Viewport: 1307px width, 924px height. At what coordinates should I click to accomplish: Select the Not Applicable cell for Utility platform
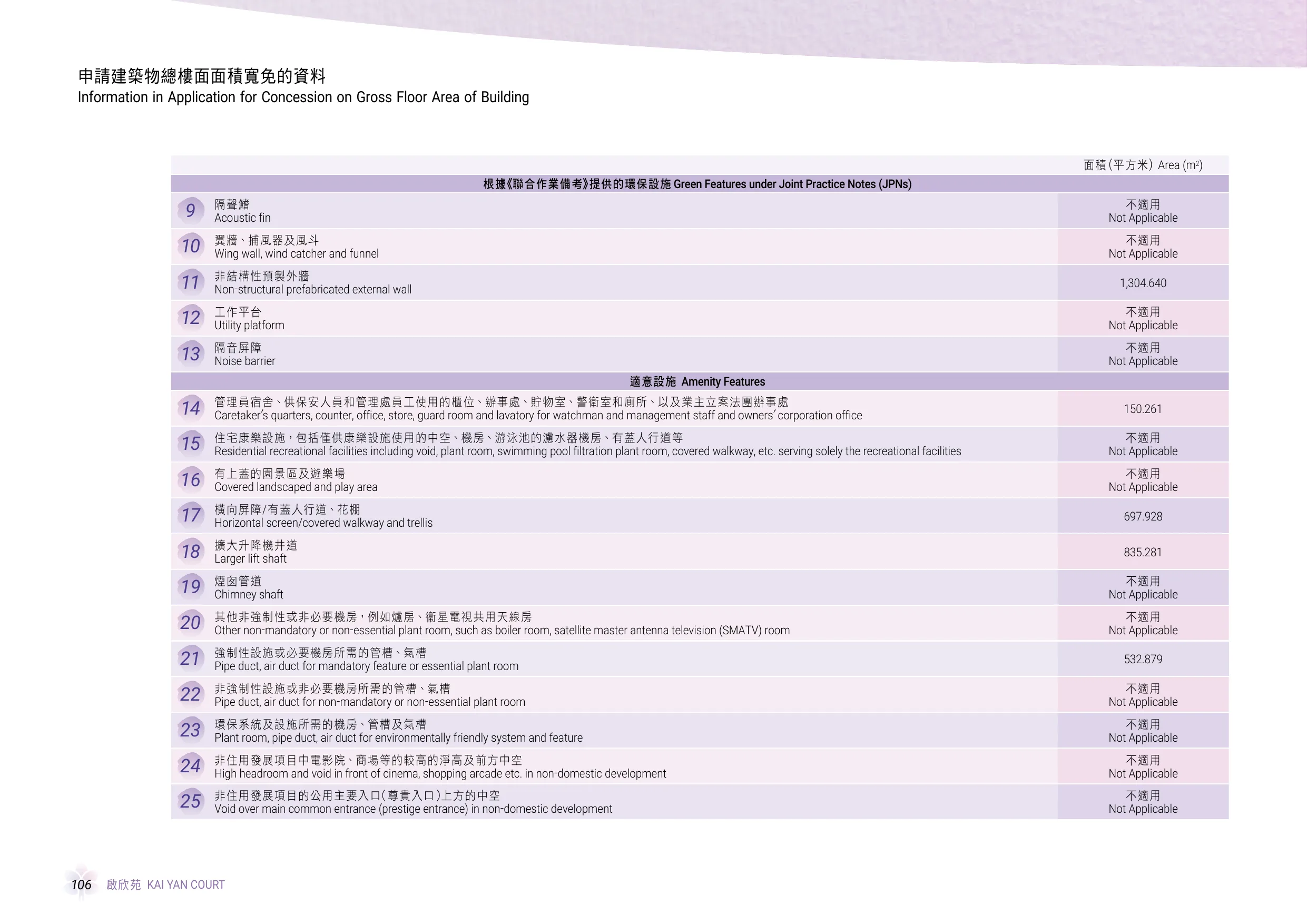point(1142,318)
